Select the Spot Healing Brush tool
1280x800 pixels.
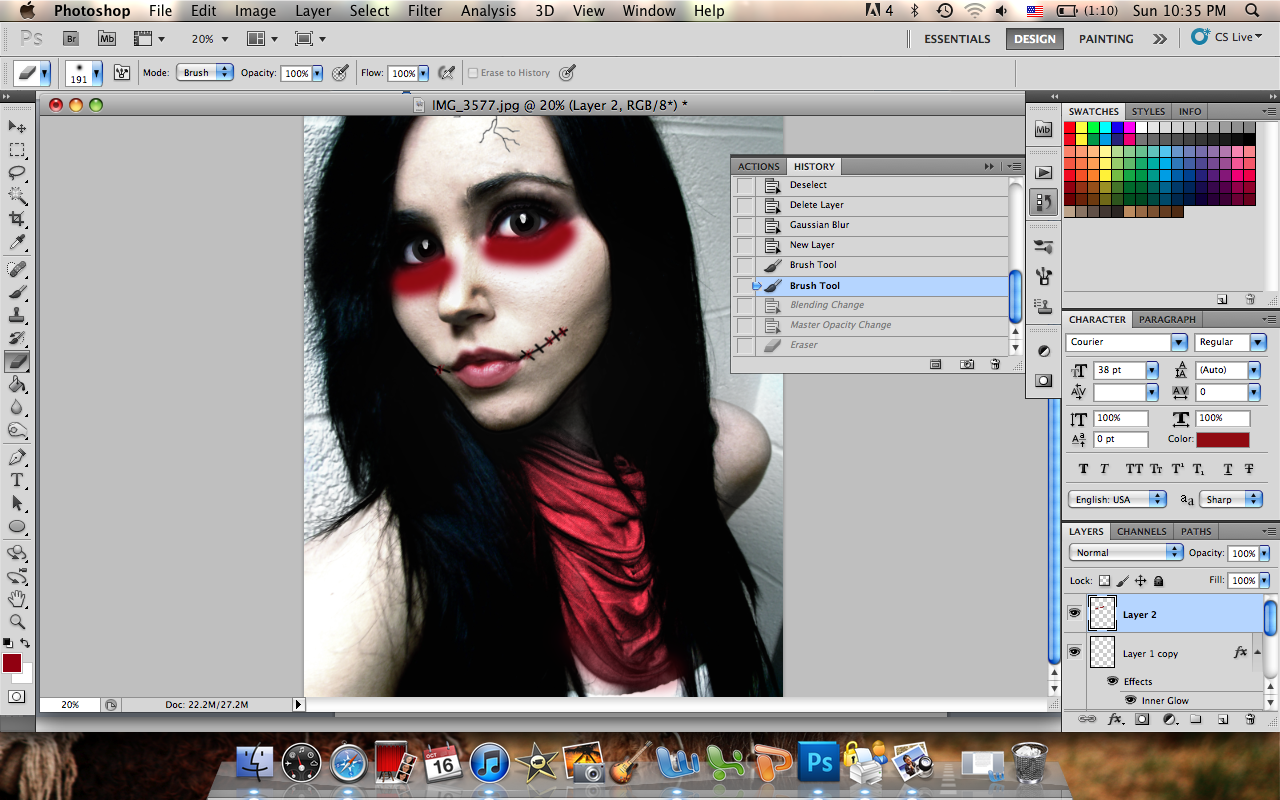17,270
